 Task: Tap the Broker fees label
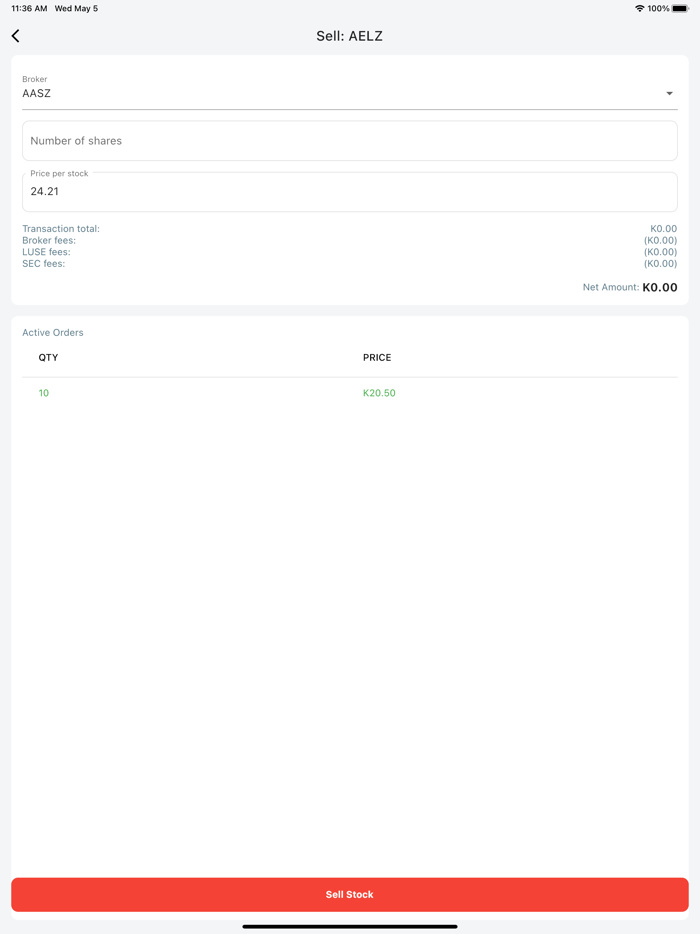click(x=49, y=240)
